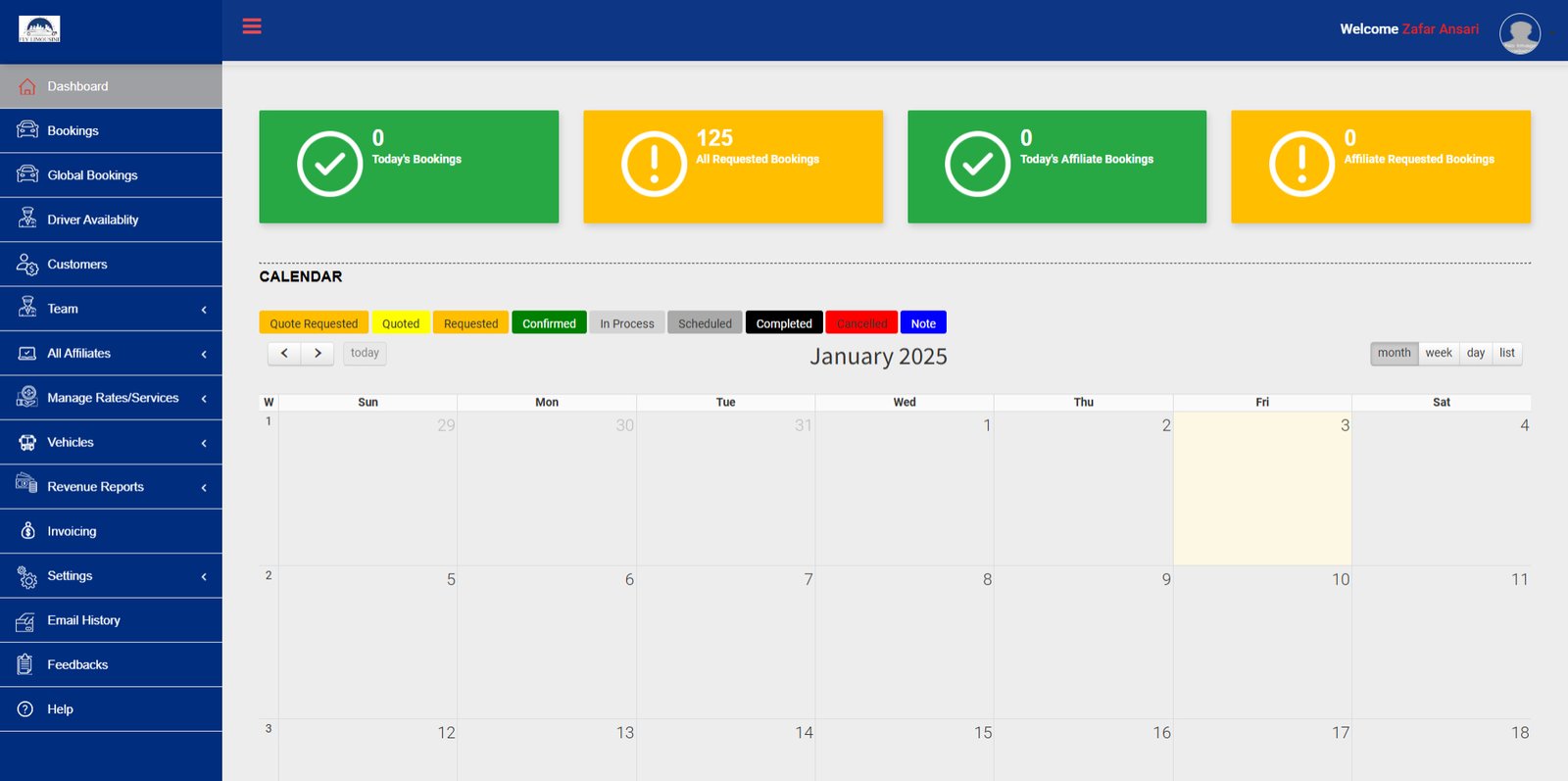Open the Dashboard menu item
This screenshot has width=1568, height=781.
tap(77, 86)
